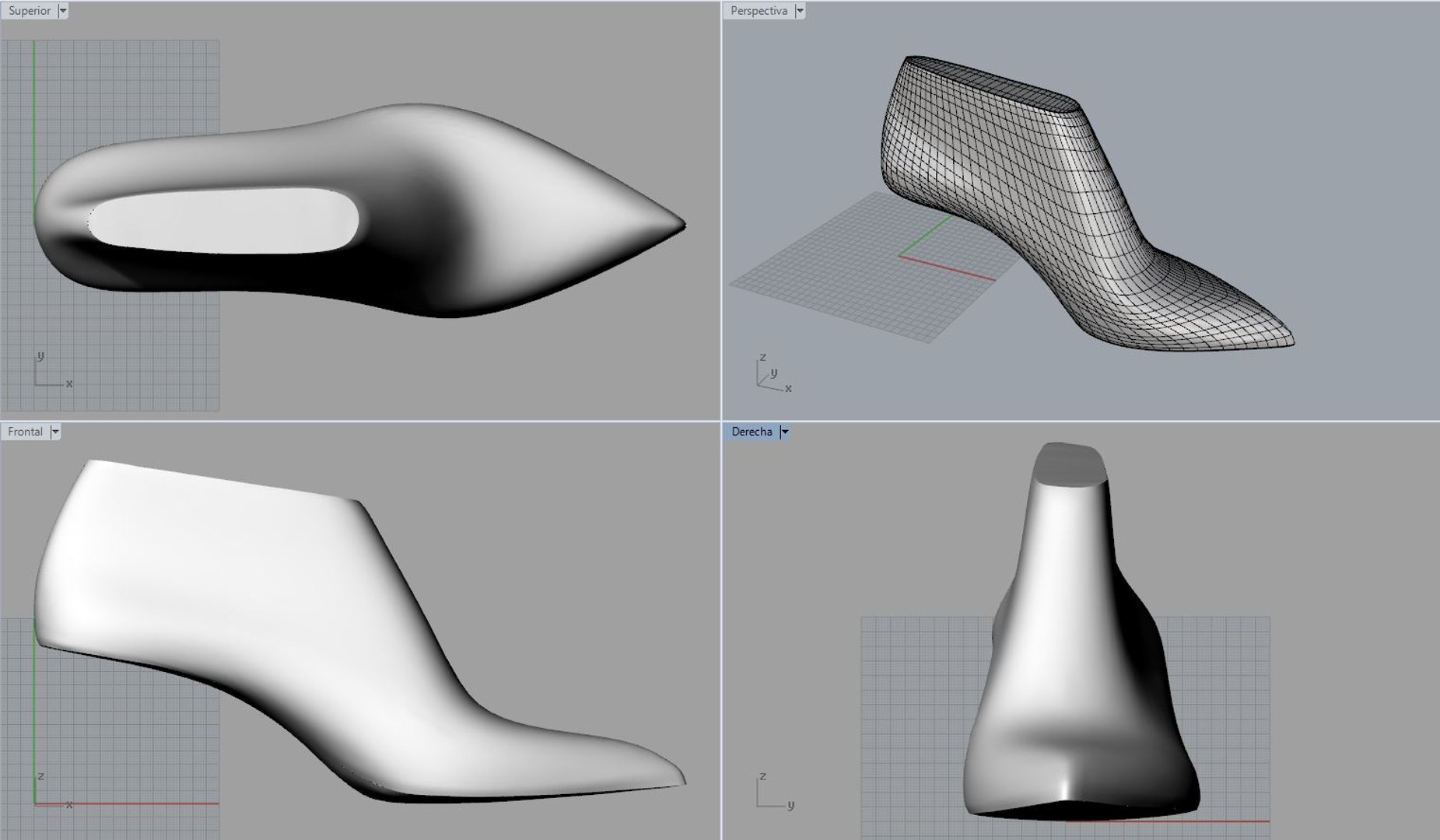1440x840 pixels.
Task: Pick the shoe last in Derecha view
Action: [1081, 632]
